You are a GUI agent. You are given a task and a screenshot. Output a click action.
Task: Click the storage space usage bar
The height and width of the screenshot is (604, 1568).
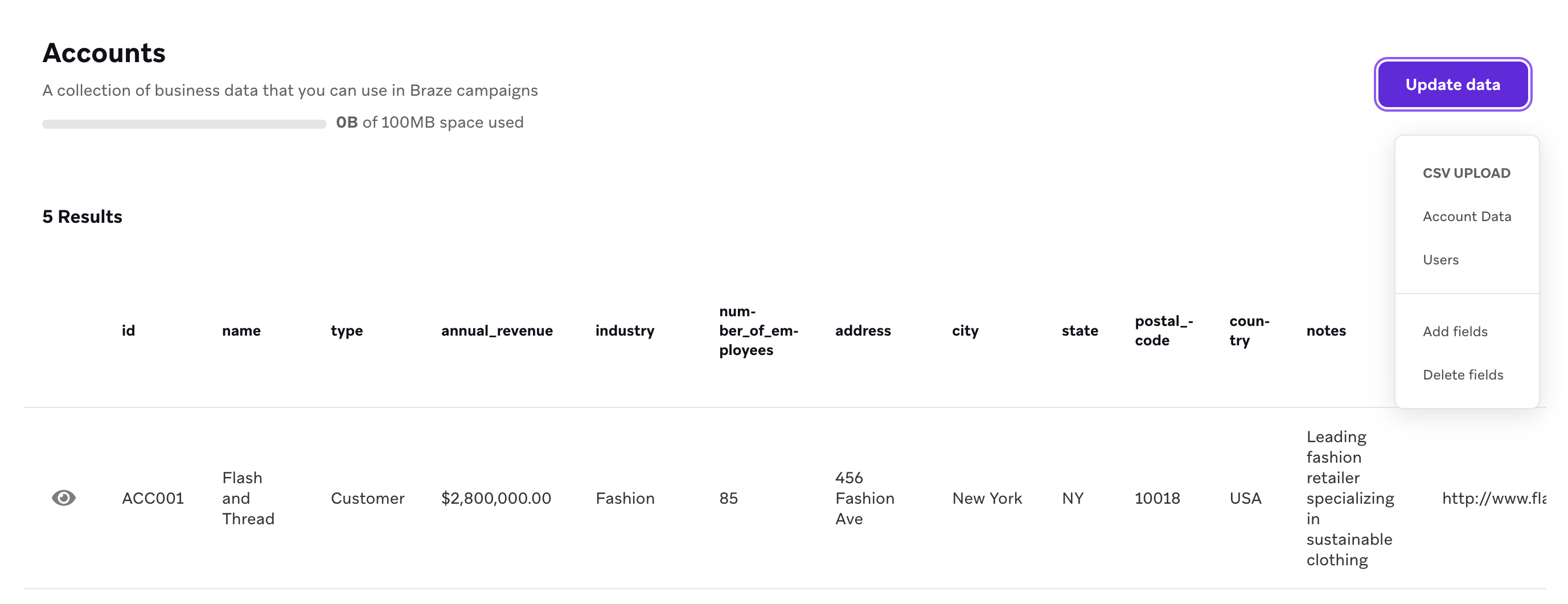click(x=184, y=124)
